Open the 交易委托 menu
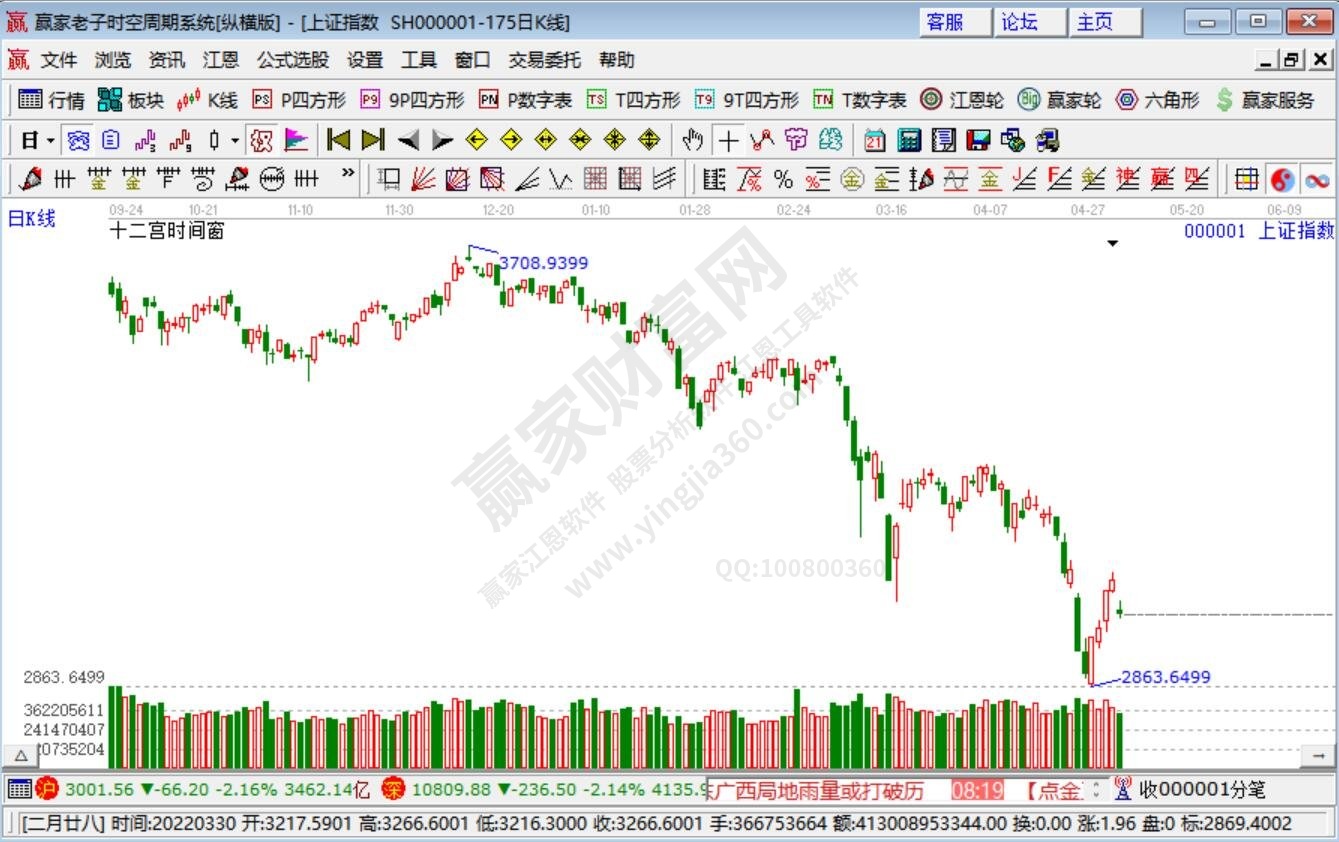 tap(543, 60)
